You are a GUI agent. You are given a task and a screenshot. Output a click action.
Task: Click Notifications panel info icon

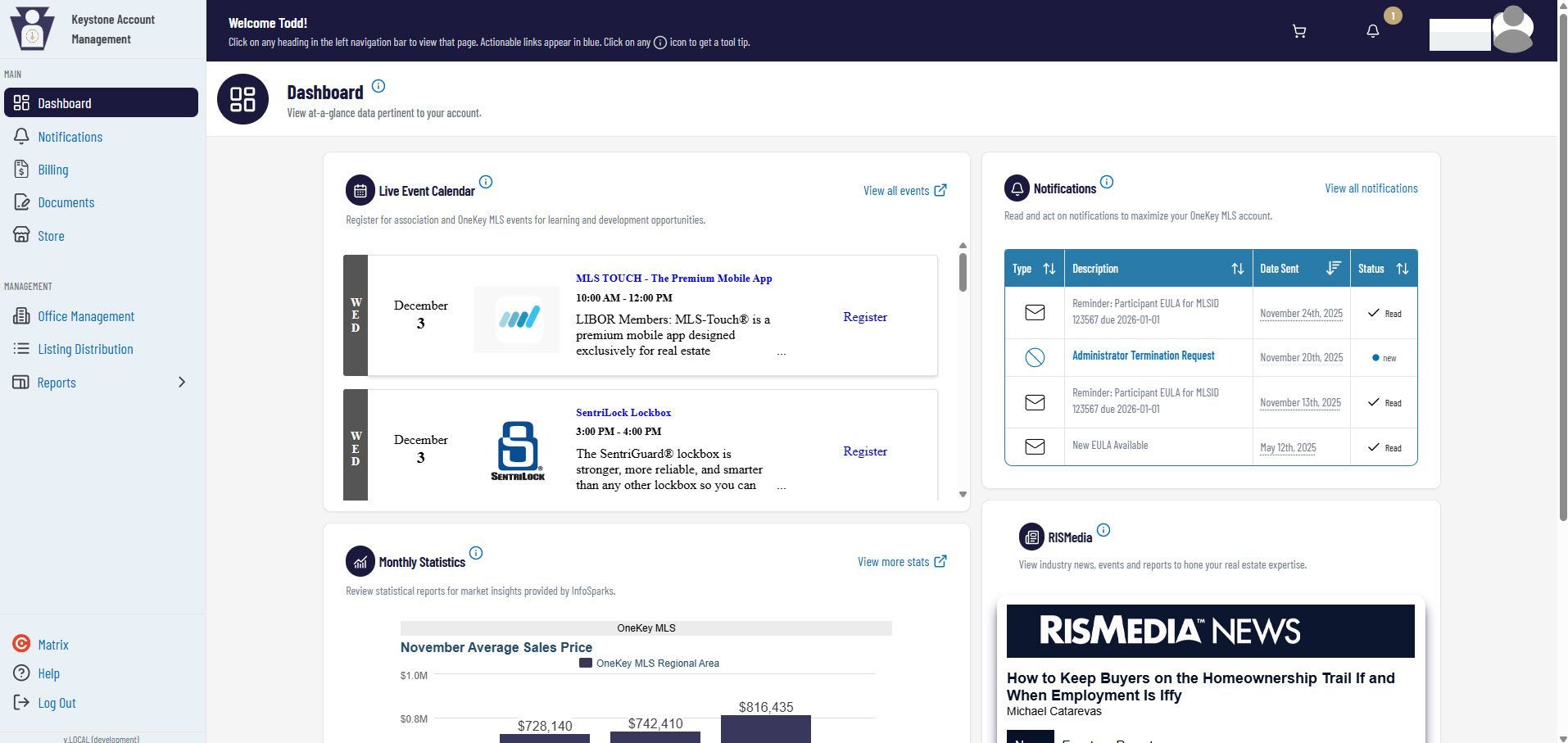(x=1107, y=182)
